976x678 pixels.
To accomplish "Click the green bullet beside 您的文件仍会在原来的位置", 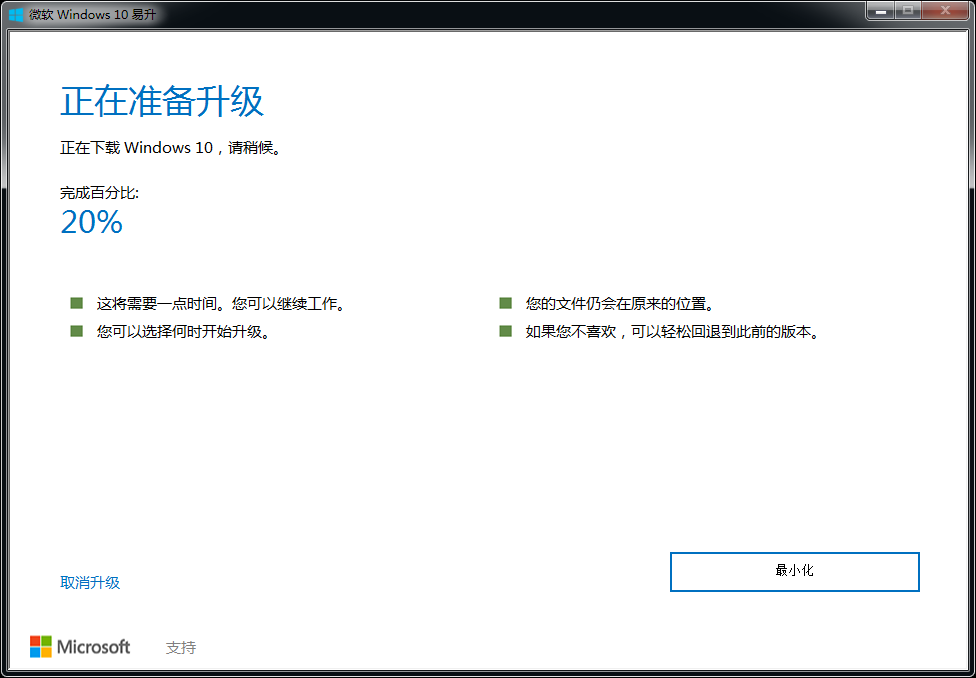I will 505,303.
